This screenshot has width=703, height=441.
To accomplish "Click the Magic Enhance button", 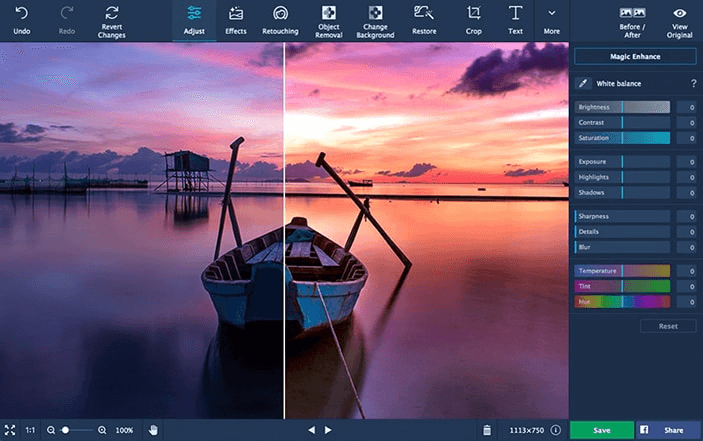I will (x=635, y=57).
